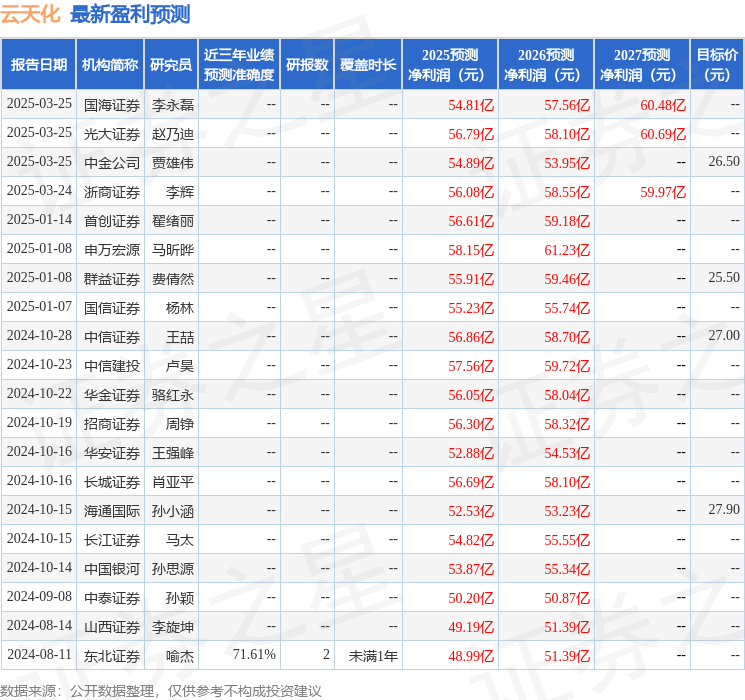The image size is (745, 700).
Task: Click the 最新盈利预测 heading text
Action: pyautogui.click(x=130, y=15)
